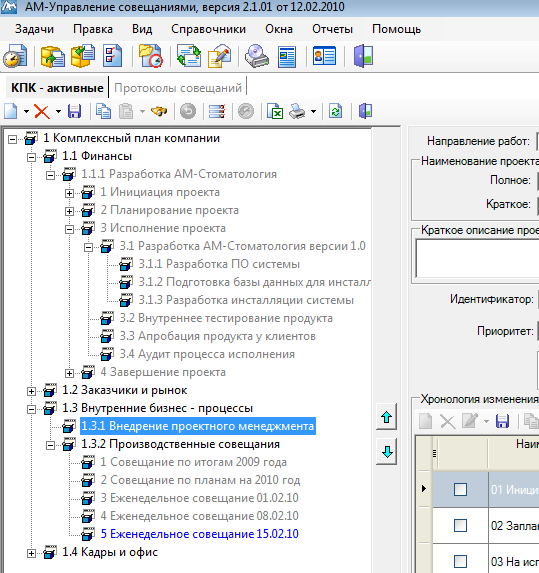The height and width of the screenshot is (573, 539).
Task: Switch to Протоколы совещаний tab
Action: [x=178, y=88]
